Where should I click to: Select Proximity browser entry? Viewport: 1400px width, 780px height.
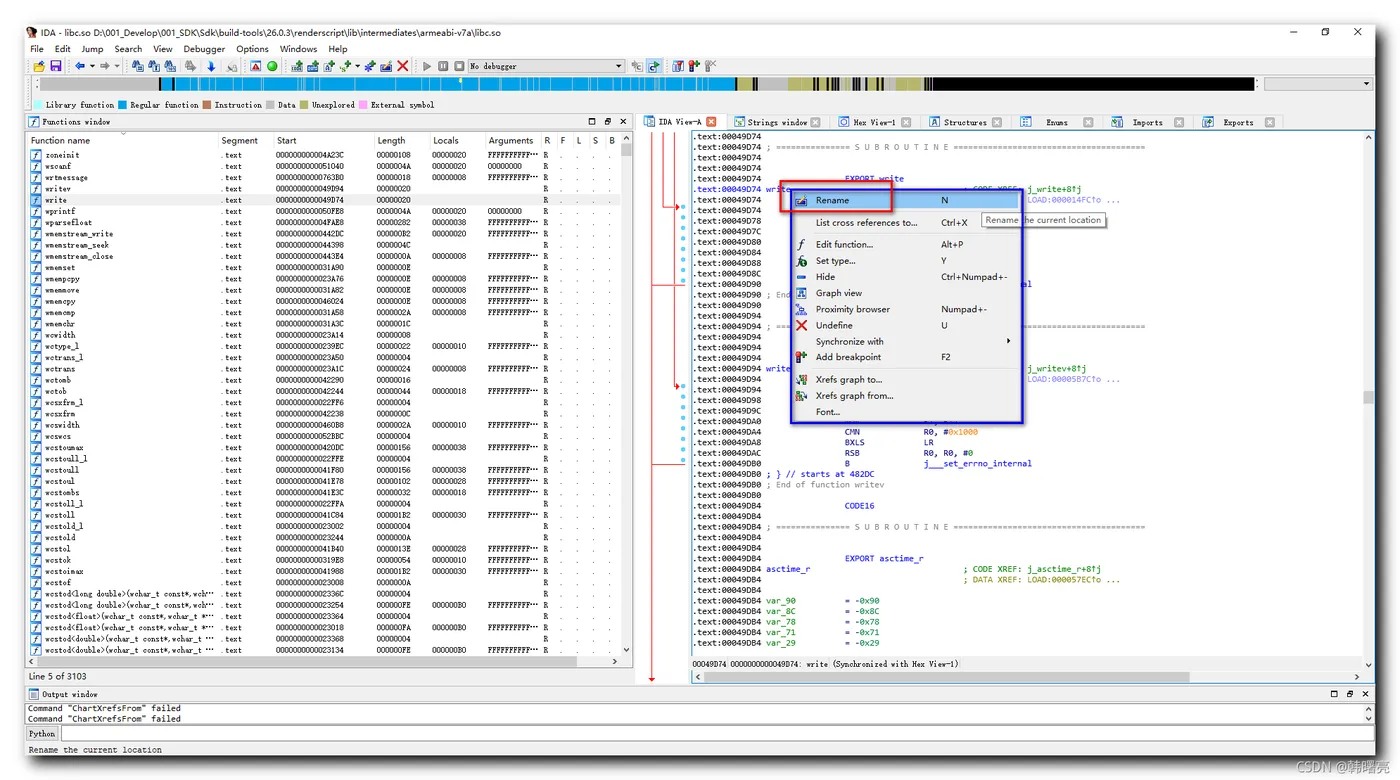pyautogui.click(x=907, y=309)
